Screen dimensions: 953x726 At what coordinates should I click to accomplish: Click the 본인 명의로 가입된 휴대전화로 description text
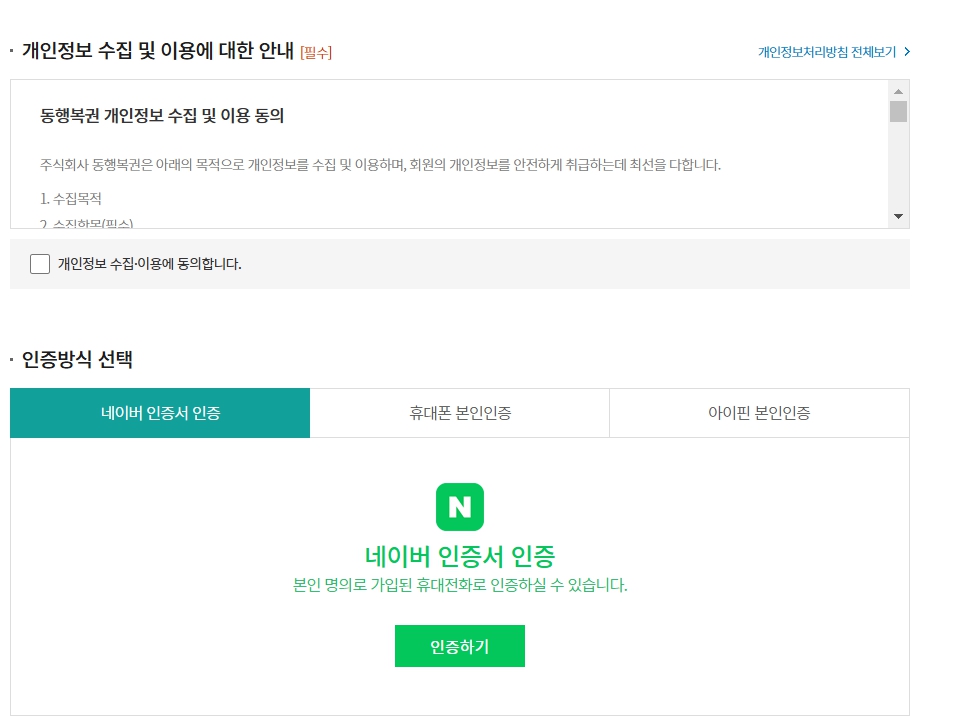point(459,585)
